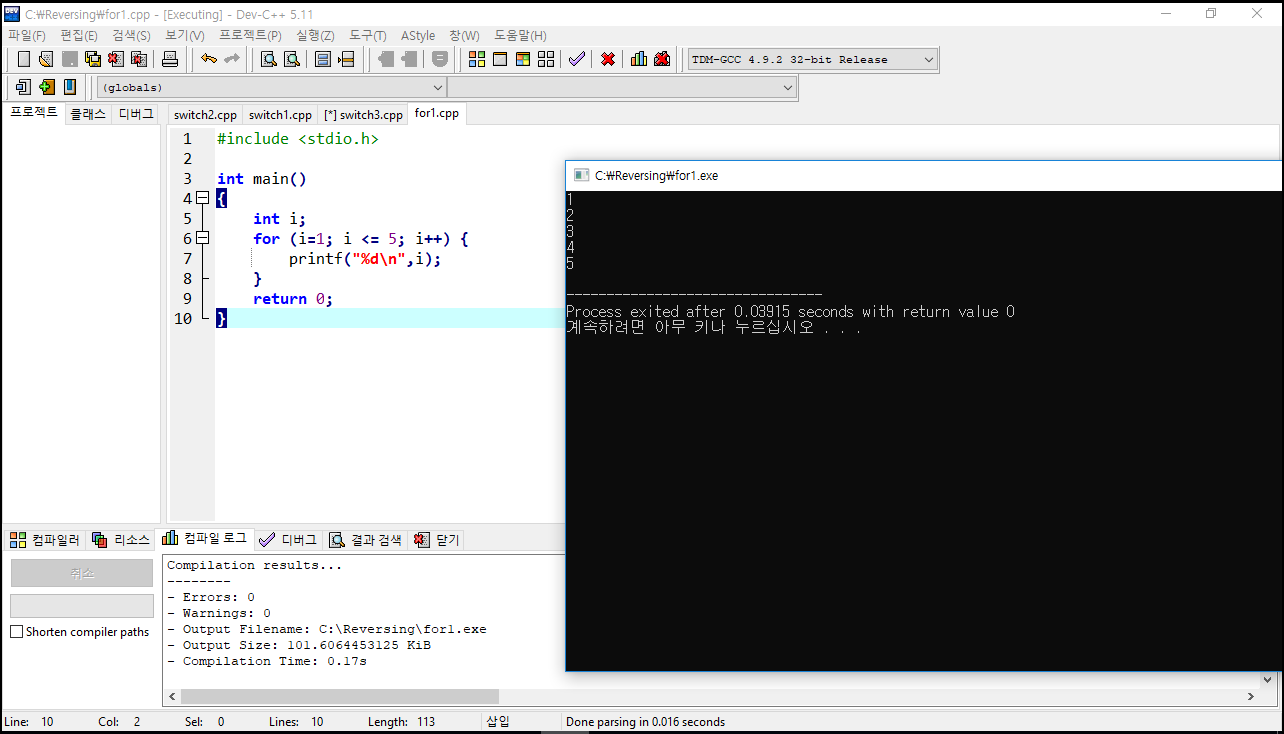Click the compile log scroll-left arrow
Image resolution: width=1284 pixels, height=734 pixels.
(172, 696)
